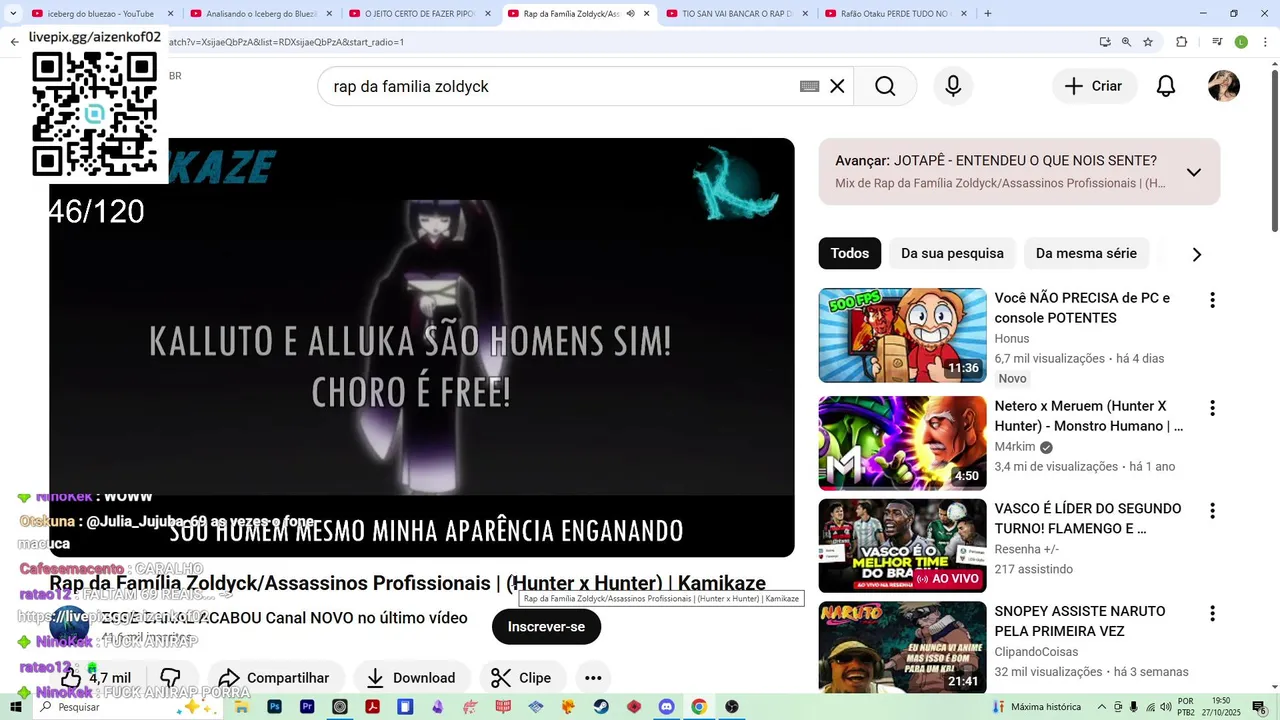This screenshot has height=720, width=1280.
Task: Show hidden system tray icons chevron
Action: tap(1102, 707)
